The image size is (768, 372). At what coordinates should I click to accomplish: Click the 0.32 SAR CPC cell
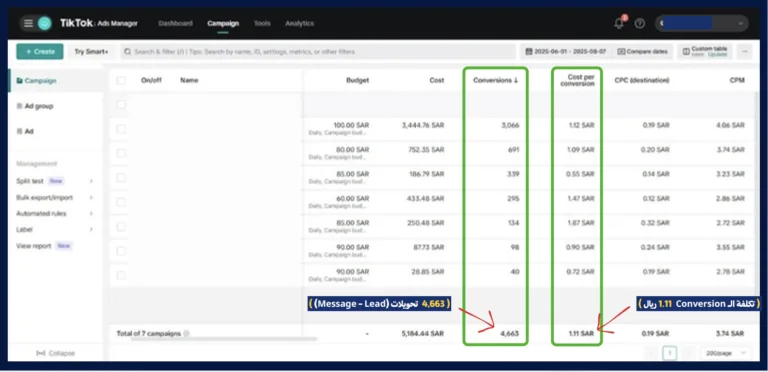tap(656, 223)
